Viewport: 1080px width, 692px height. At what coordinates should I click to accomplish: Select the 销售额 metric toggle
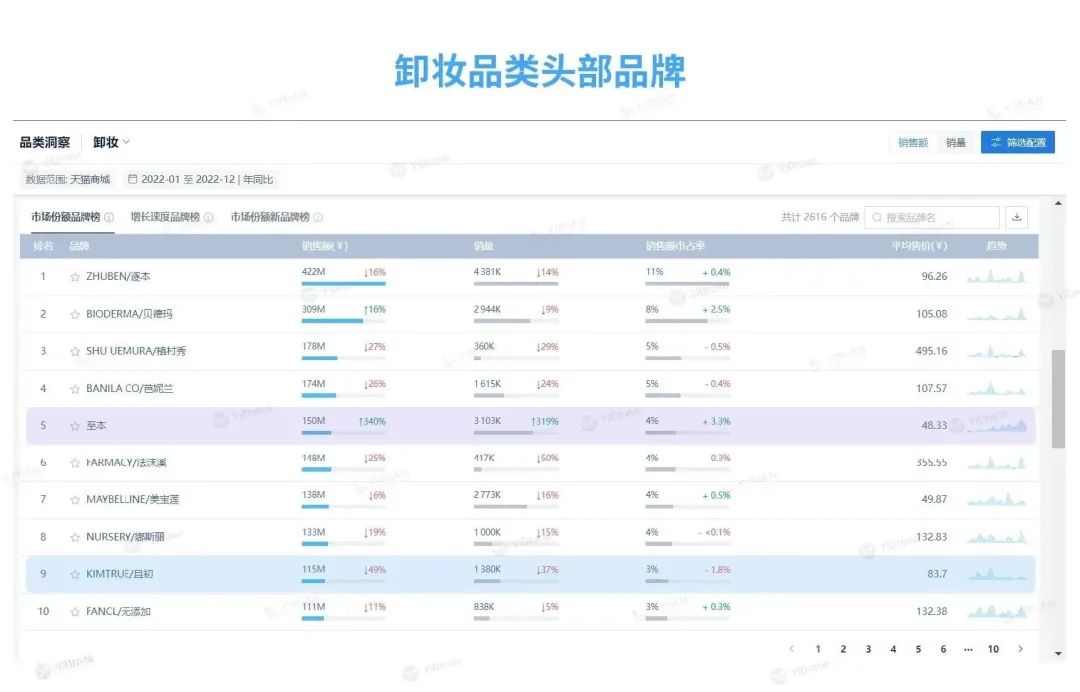(913, 143)
